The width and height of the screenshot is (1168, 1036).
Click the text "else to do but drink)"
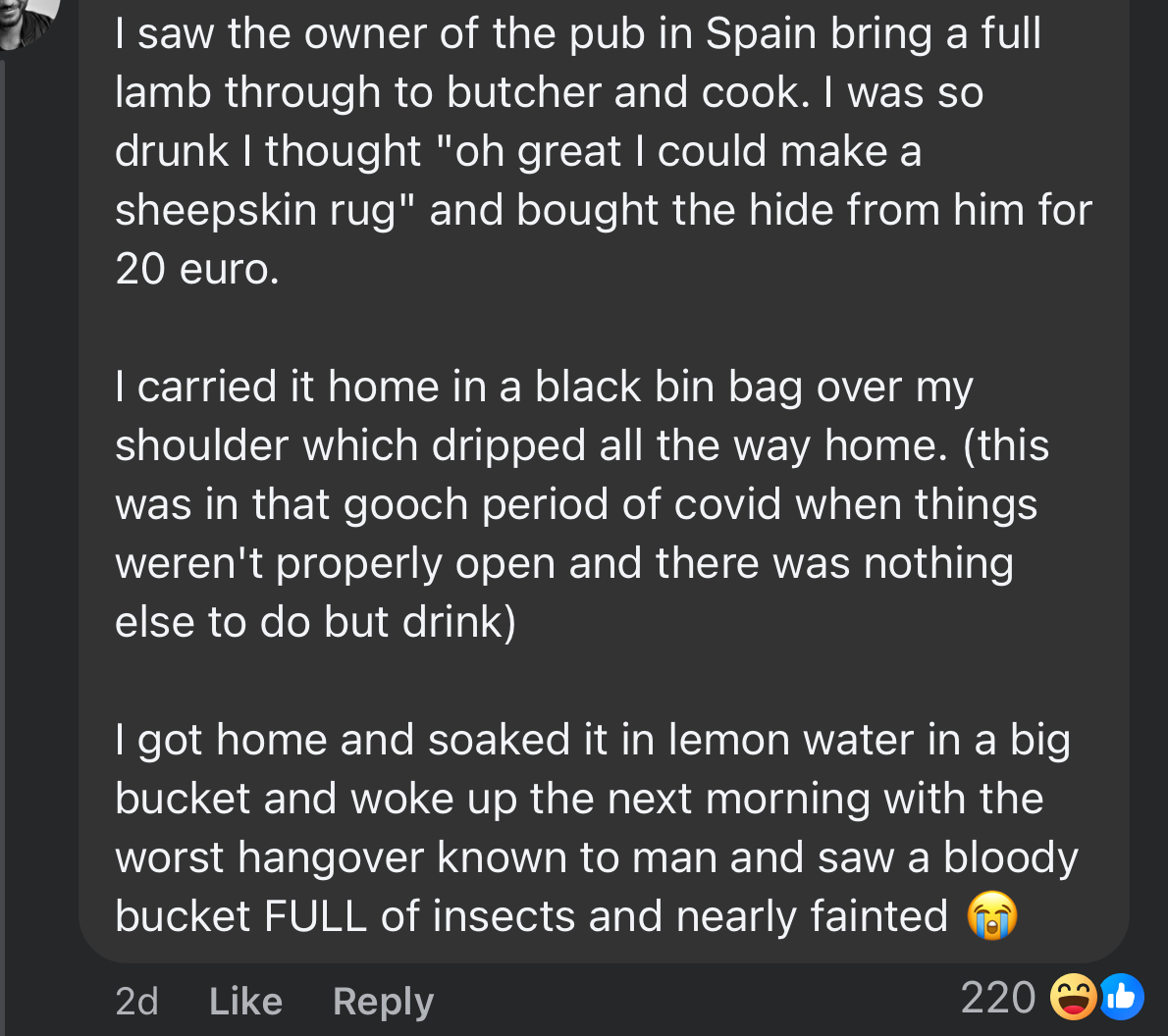[315, 622]
